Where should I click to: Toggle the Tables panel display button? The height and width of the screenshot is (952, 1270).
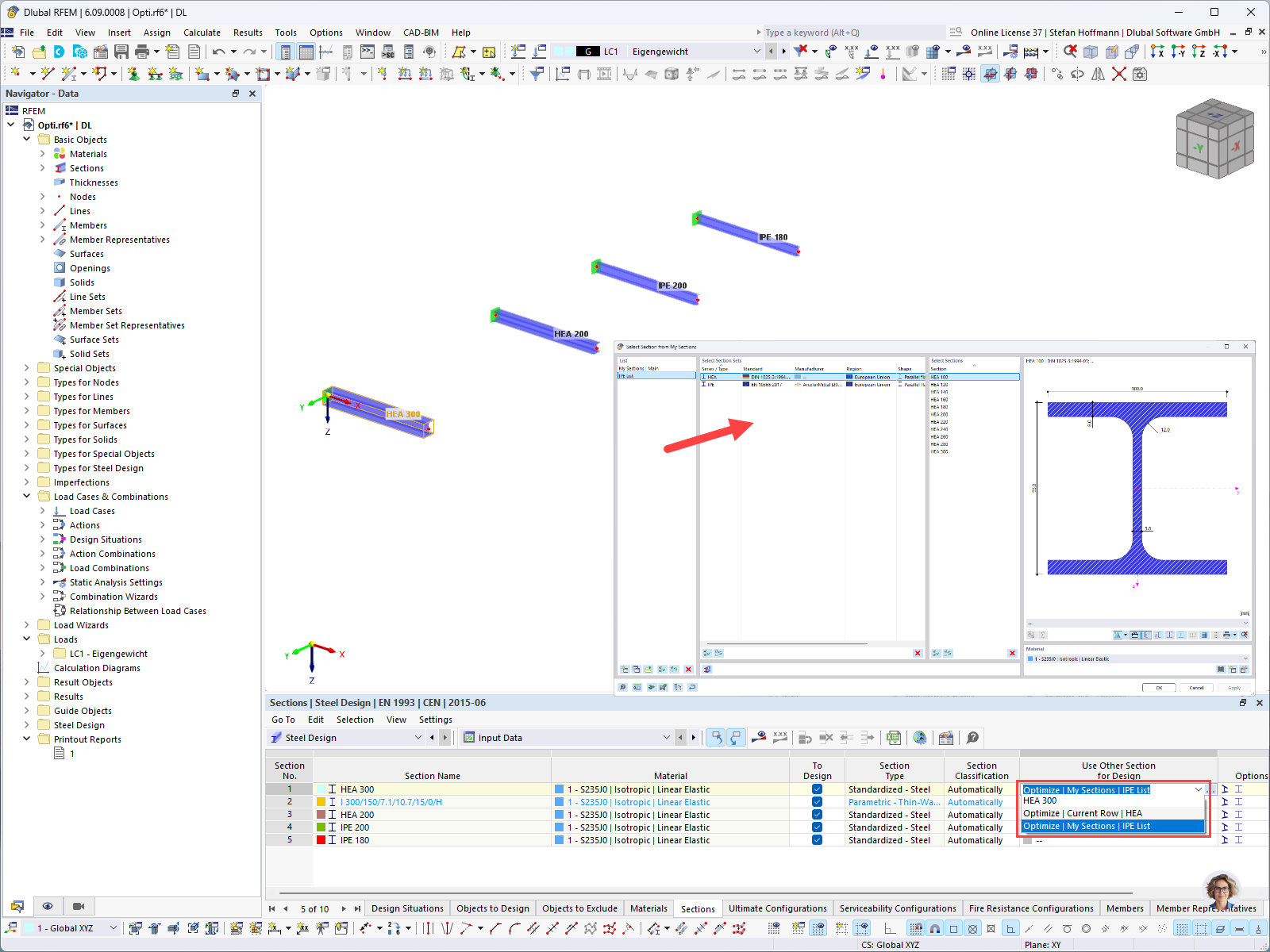coord(306,52)
